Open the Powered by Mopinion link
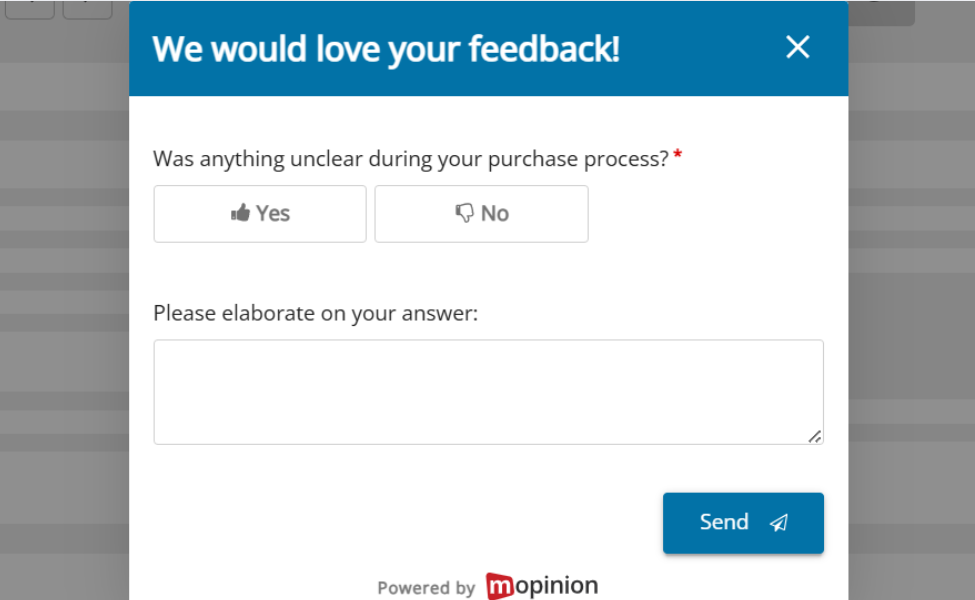Image resolution: width=975 pixels, height=600 pixels. point(487,586)
